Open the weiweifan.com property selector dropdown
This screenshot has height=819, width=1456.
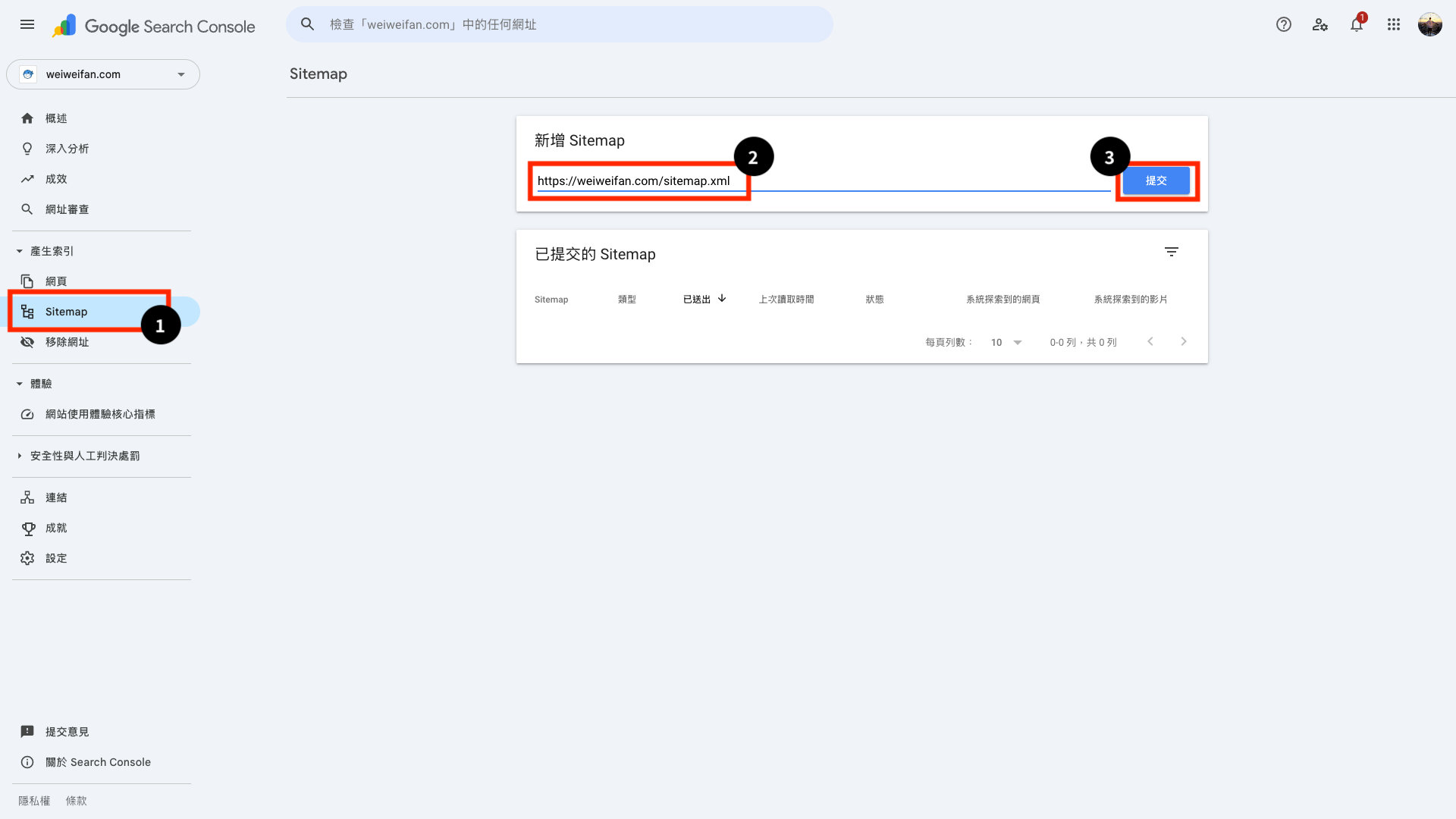(103, 74)
